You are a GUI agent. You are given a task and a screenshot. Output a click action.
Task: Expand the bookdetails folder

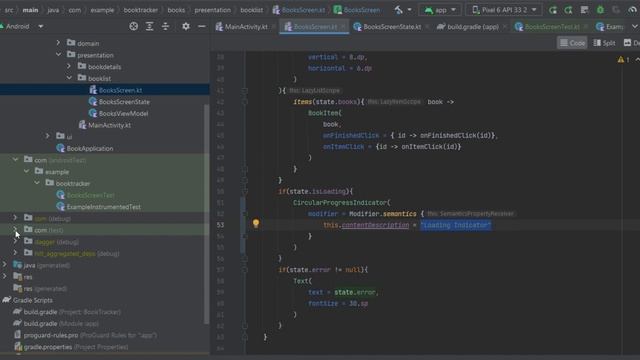(69, 66)
